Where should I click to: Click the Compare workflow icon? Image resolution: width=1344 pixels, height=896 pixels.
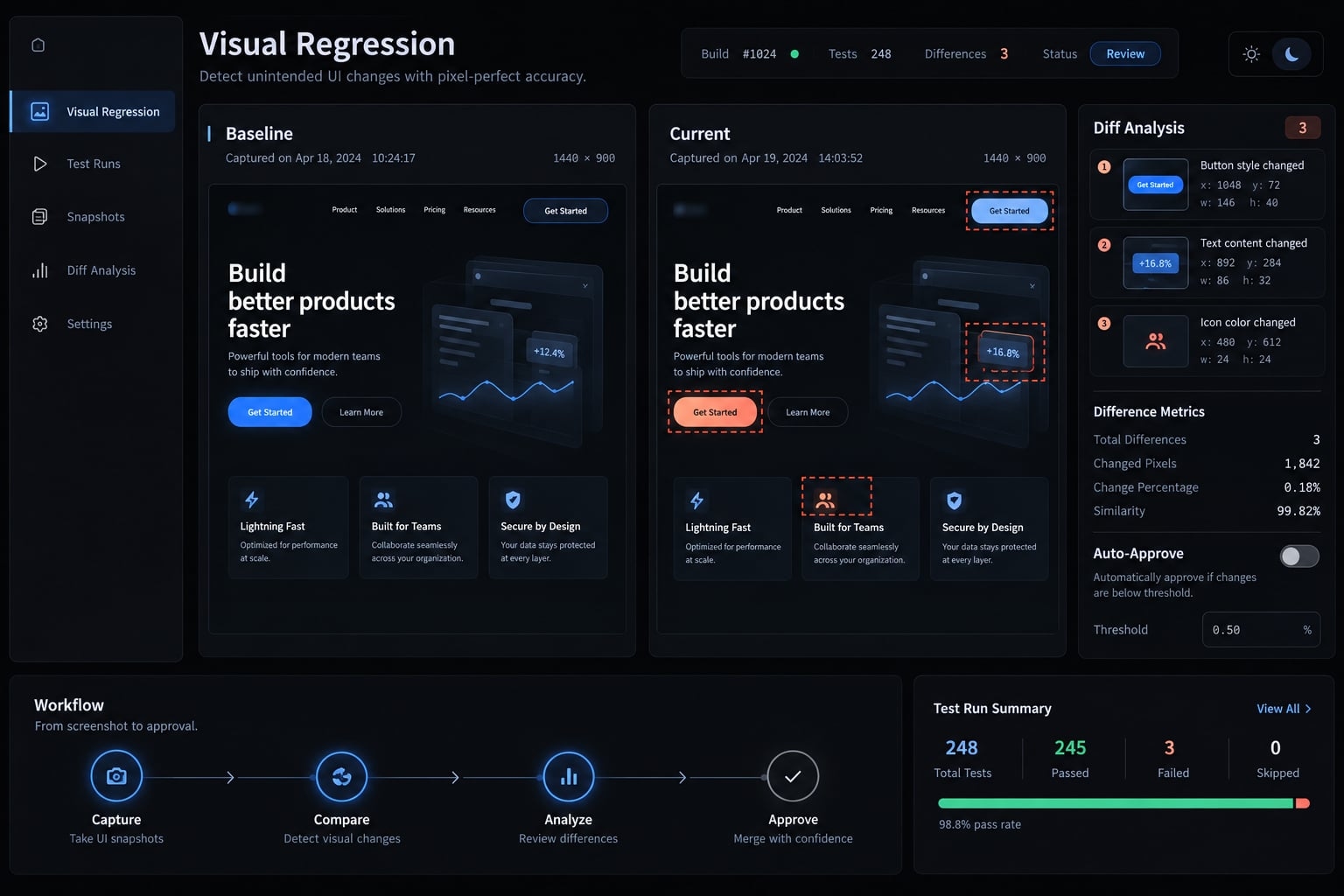[341, 776]
